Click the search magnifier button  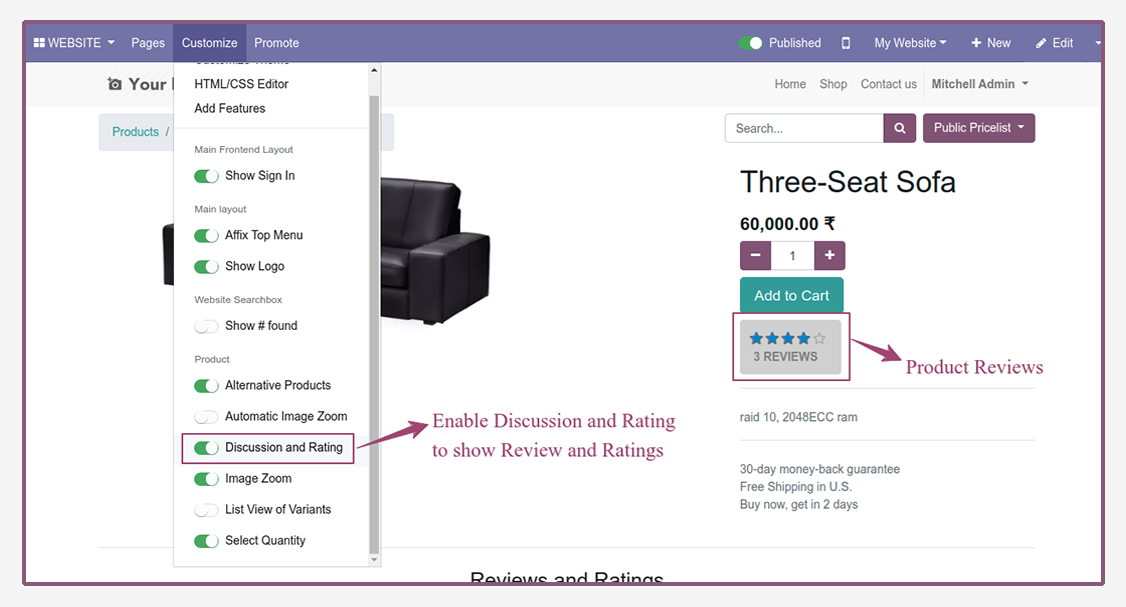(900, 128)
